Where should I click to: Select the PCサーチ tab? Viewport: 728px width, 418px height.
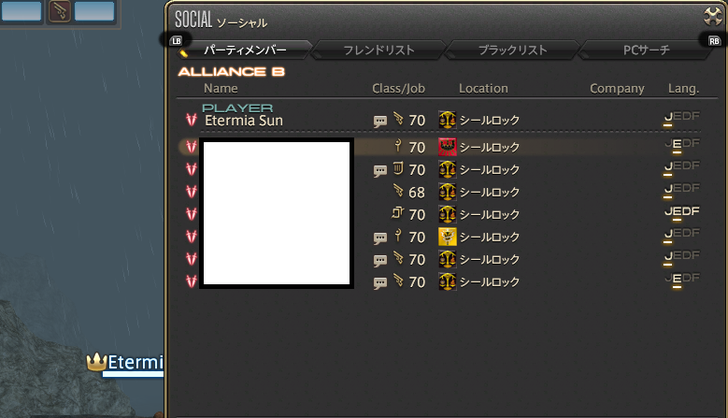pos(646,50)
